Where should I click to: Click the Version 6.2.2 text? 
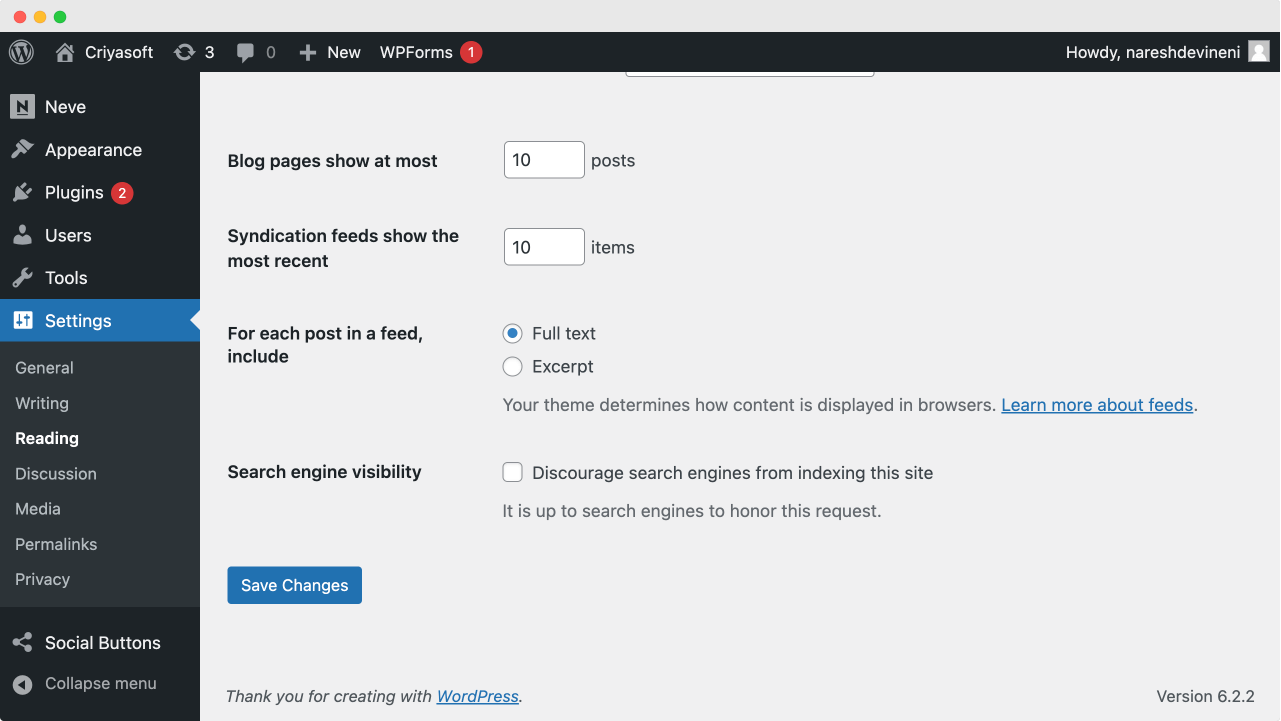1206,696
